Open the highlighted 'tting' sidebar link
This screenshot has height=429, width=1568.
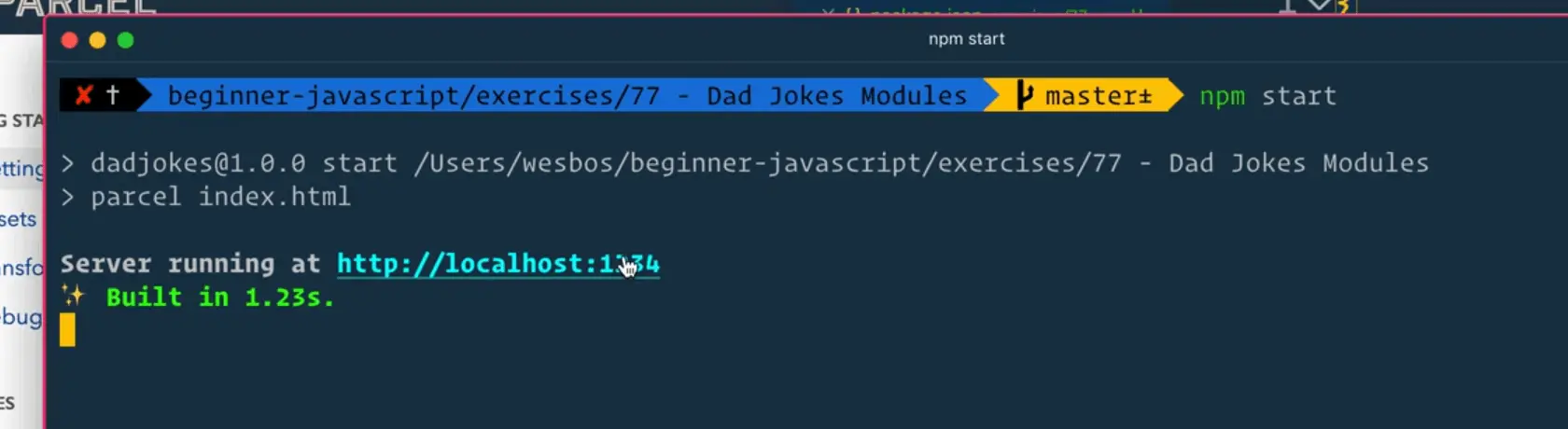(21, 169)
